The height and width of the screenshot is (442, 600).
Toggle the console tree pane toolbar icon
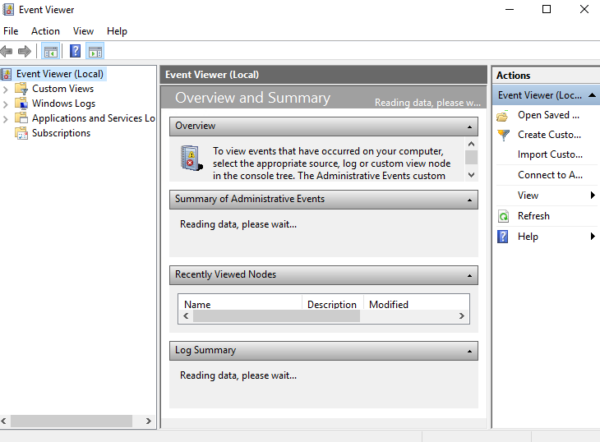(x=50, y=51)
